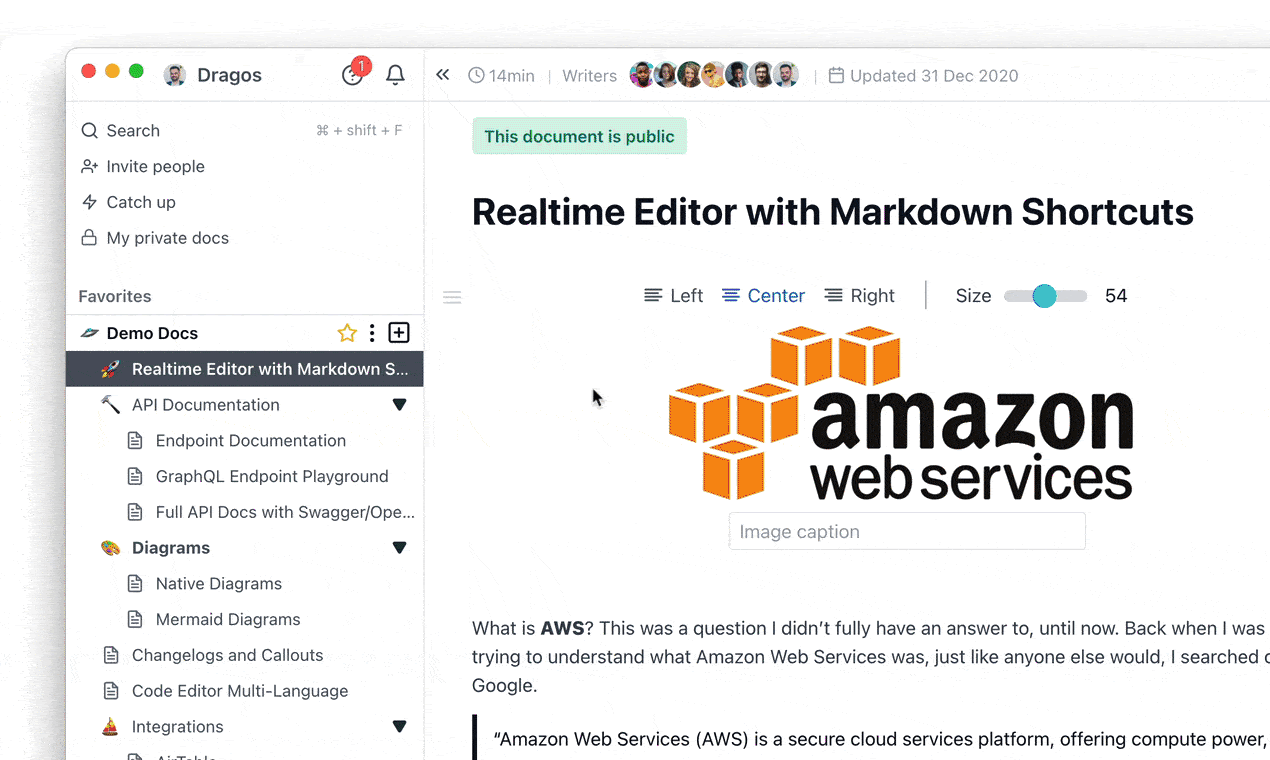This screenshot has height=760, width=1270.
Task: Toggle Center alignment for the image
Action: click(x=763, y=295)
